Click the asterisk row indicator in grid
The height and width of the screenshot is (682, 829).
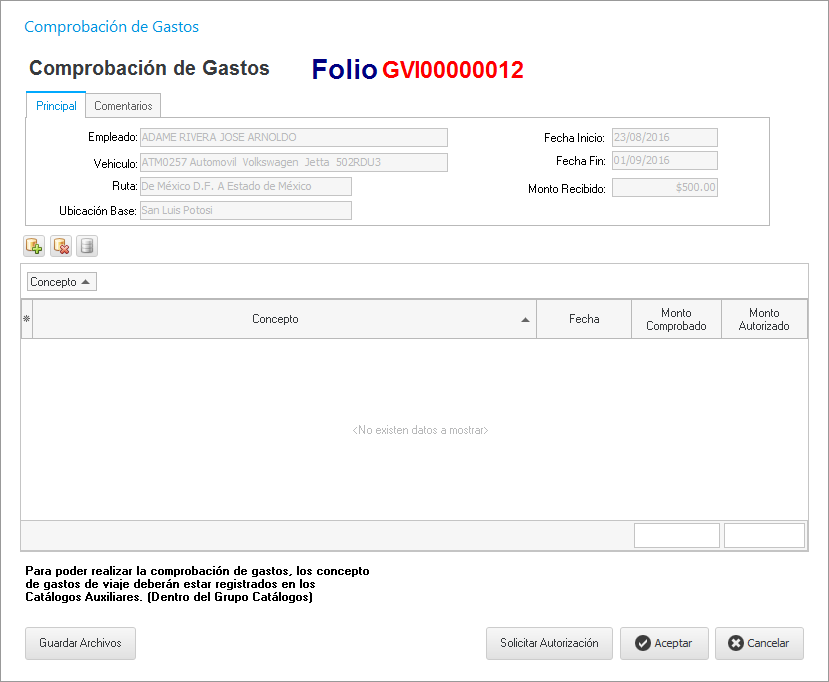pos(26,319)
